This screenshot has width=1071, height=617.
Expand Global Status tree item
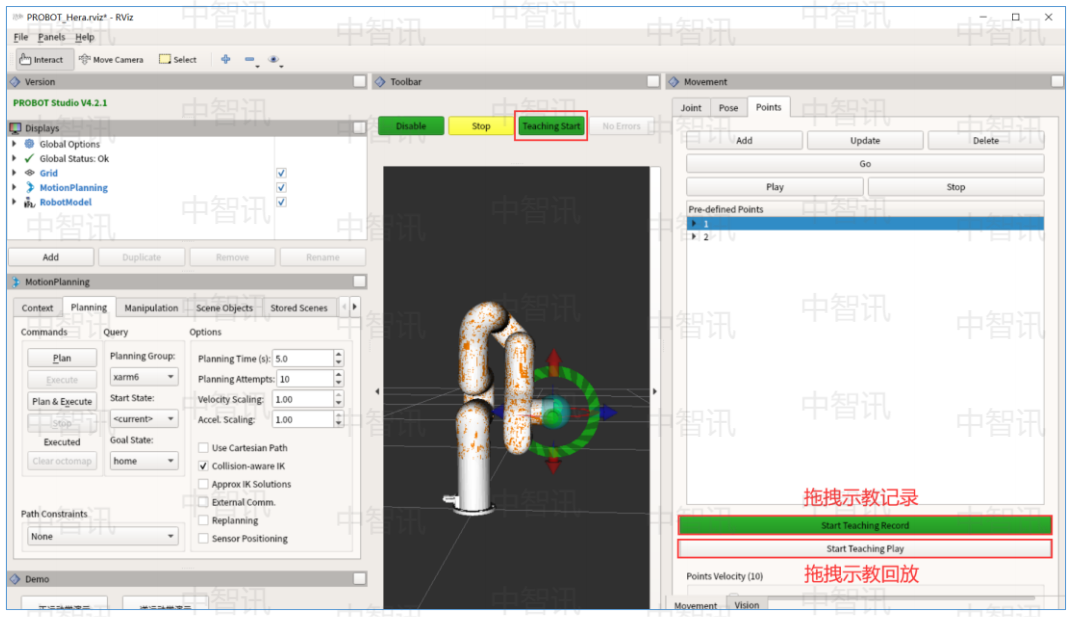point(14,159)
